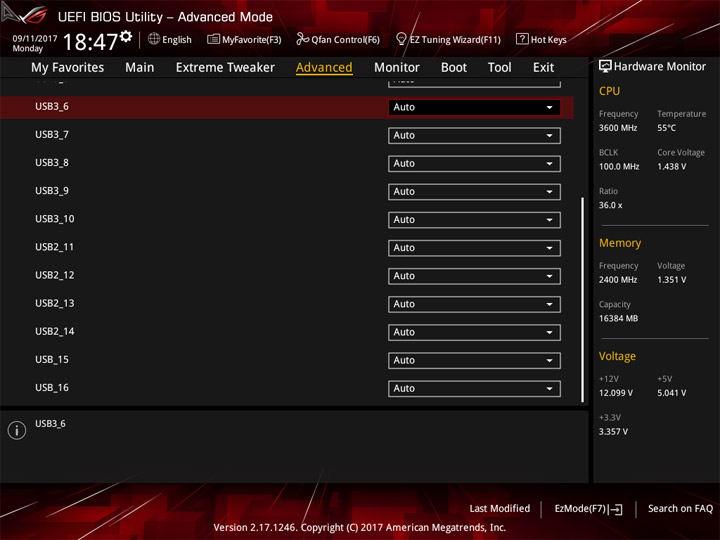The width and height of the screenshot is (720, 540).
Task: Open the USB2_11 Auto dropdown
Action: click(x=474, y=248)
